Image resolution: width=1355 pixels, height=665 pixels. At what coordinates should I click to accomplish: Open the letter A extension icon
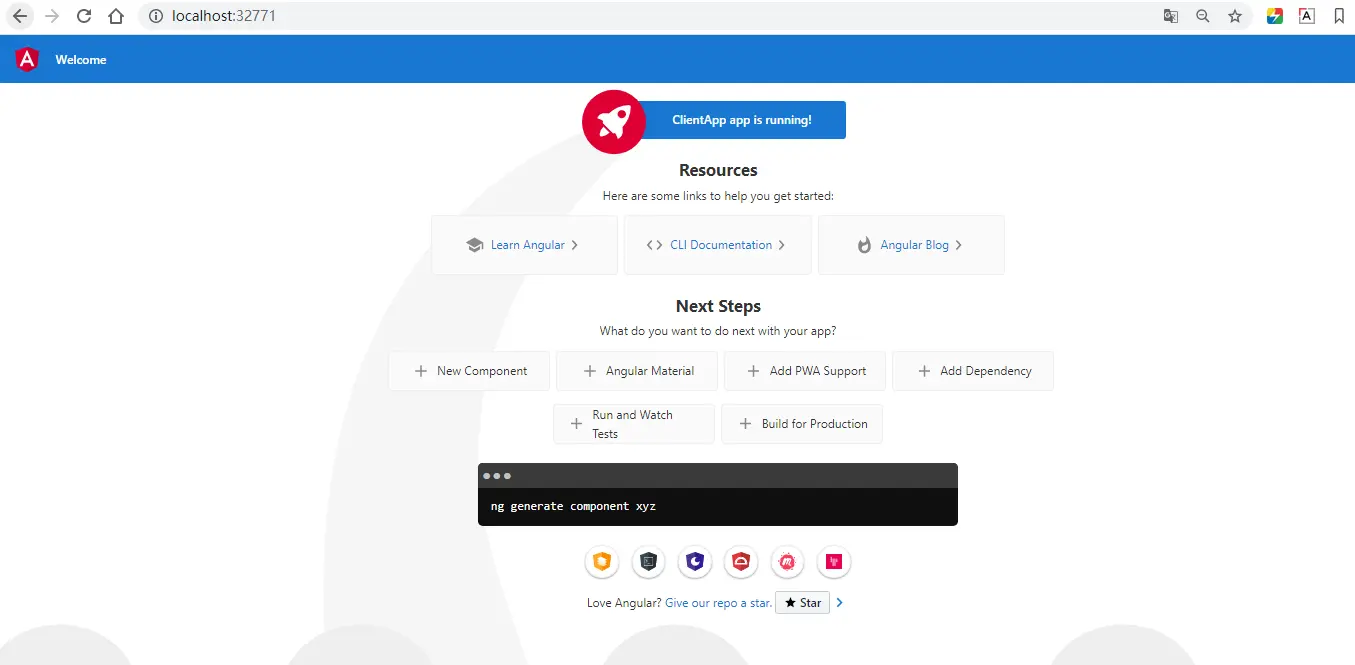1307,16
